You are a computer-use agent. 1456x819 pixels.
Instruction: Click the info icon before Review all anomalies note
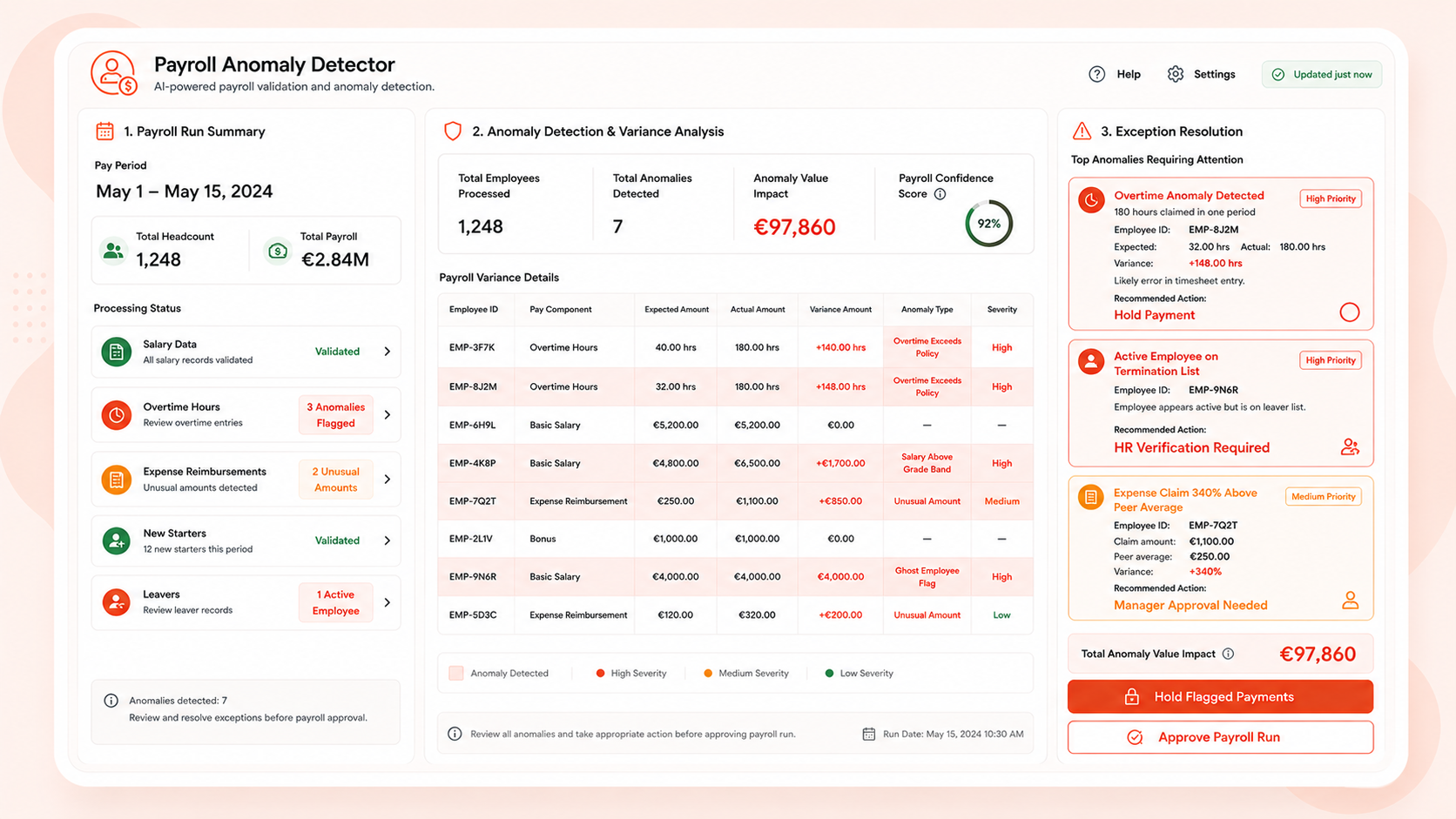point(455,734)
